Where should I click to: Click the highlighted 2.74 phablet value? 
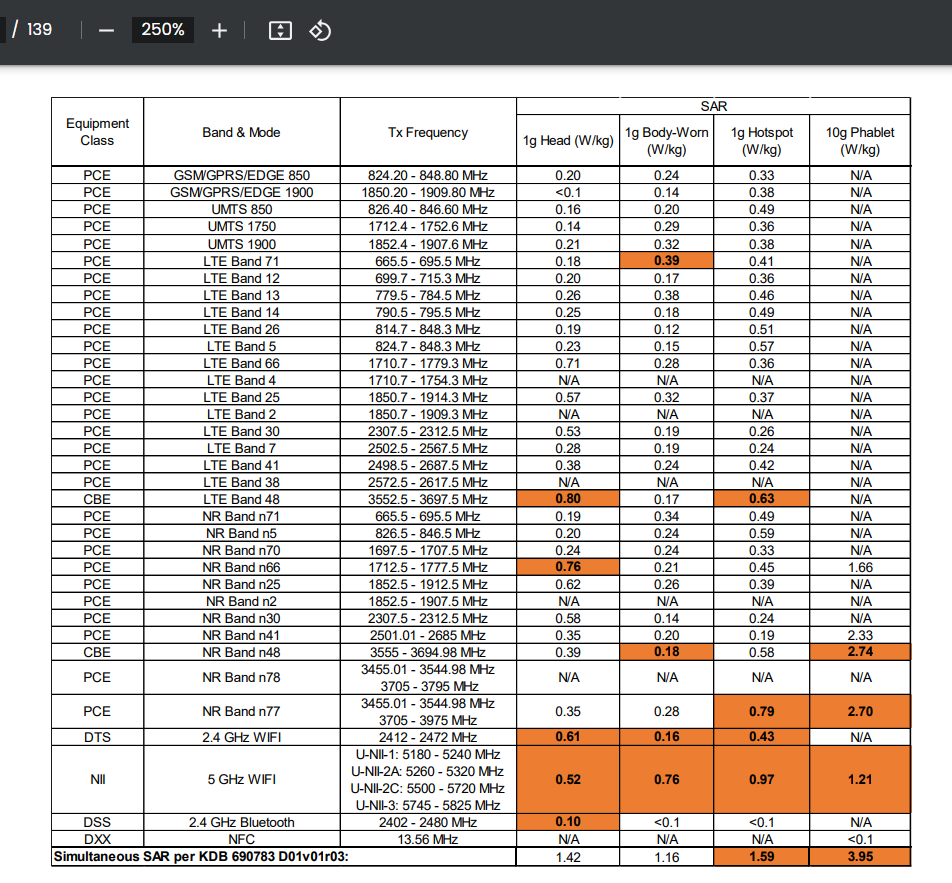[860, 652]
